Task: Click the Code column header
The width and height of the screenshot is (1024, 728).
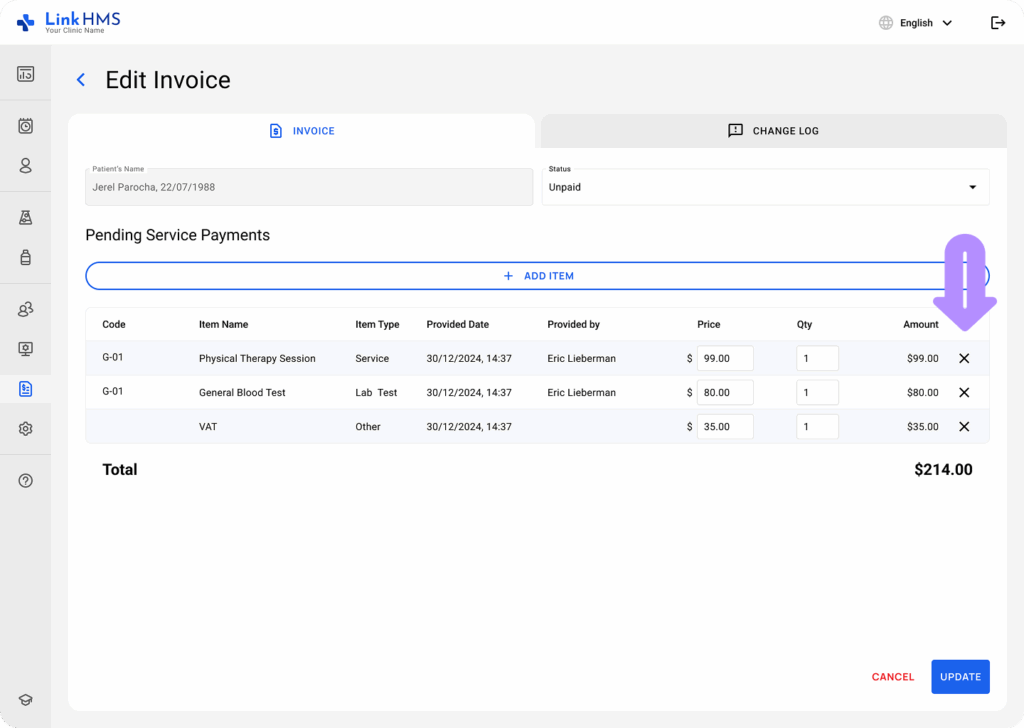Action: coord(114,324)
